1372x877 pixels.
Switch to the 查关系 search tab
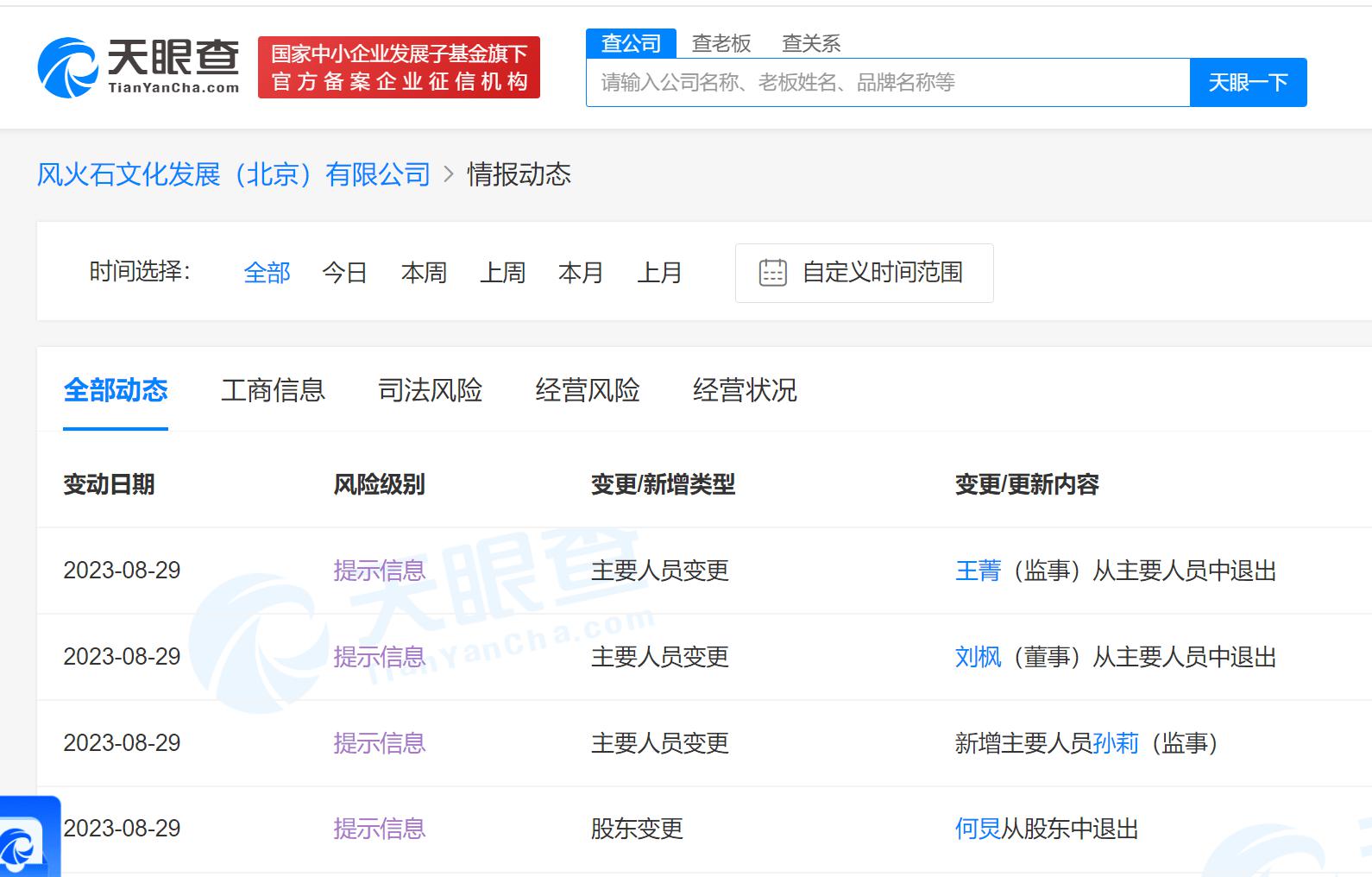[x=810, y=43]
